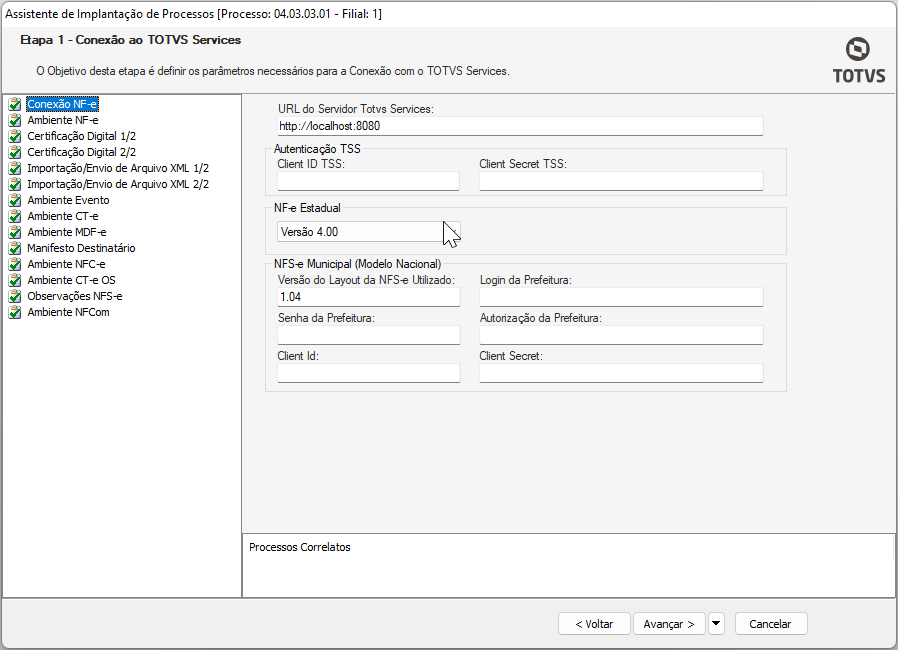The width and height of the screenshot is (898, 650).
Task: Open the Ambiente NFCom step
Action: (x=68, y=313)
